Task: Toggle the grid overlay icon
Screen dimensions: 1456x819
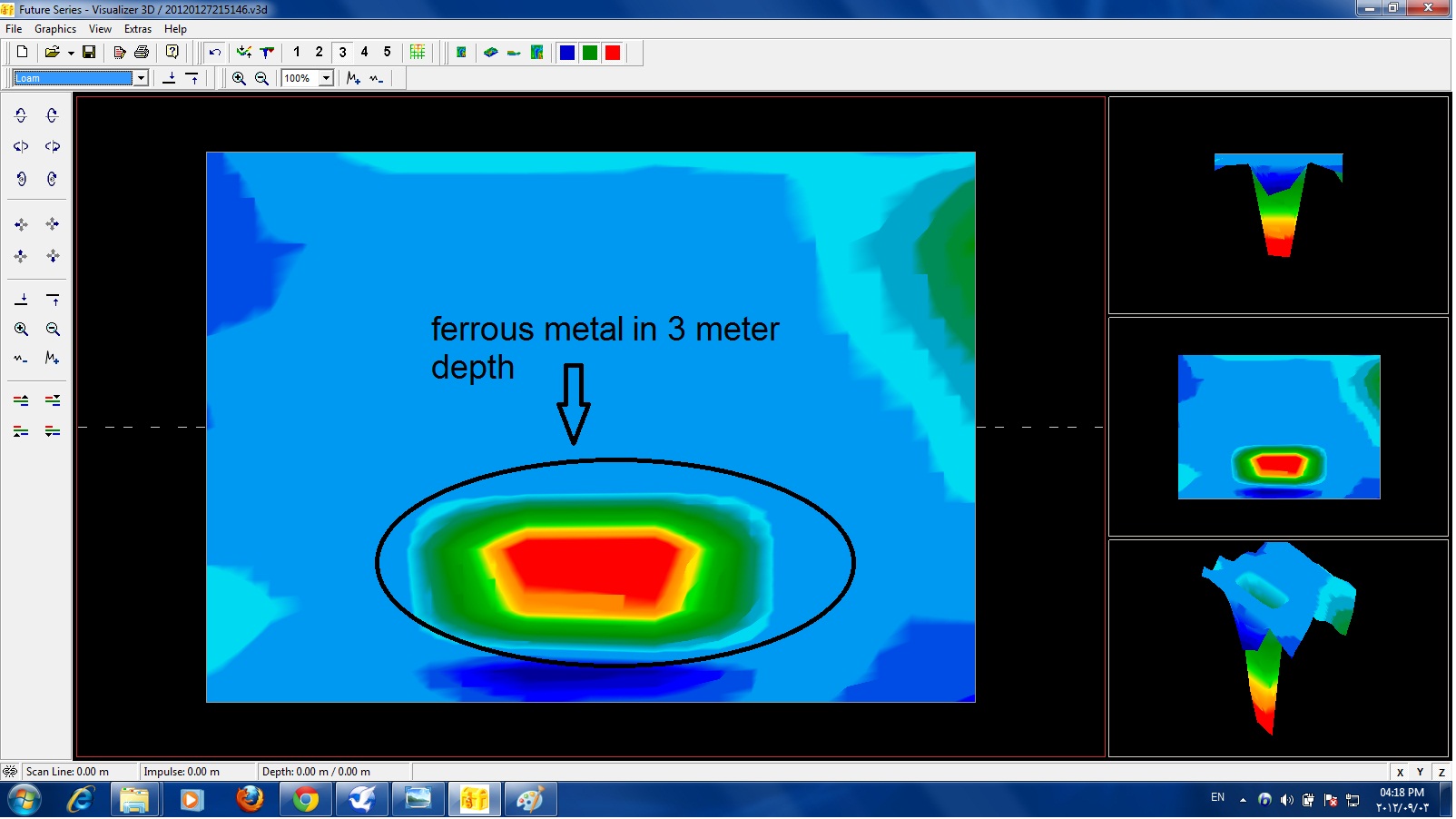Action: [418, 53]
